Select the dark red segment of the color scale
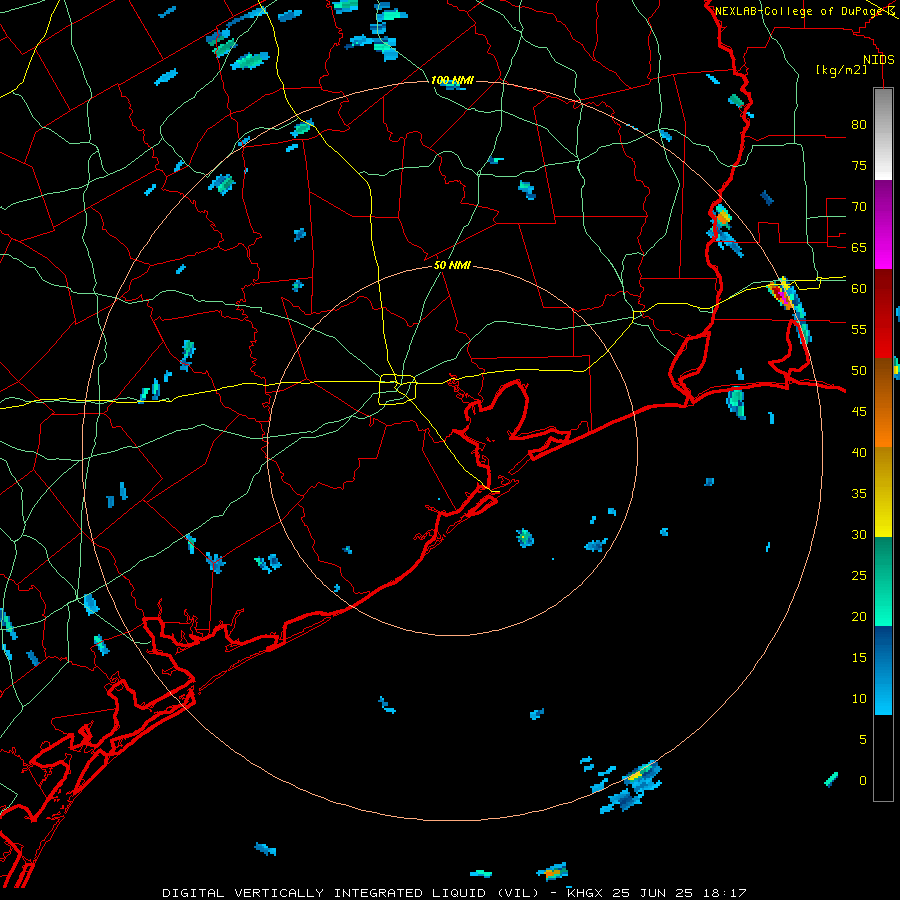 [x=883, y=313]
